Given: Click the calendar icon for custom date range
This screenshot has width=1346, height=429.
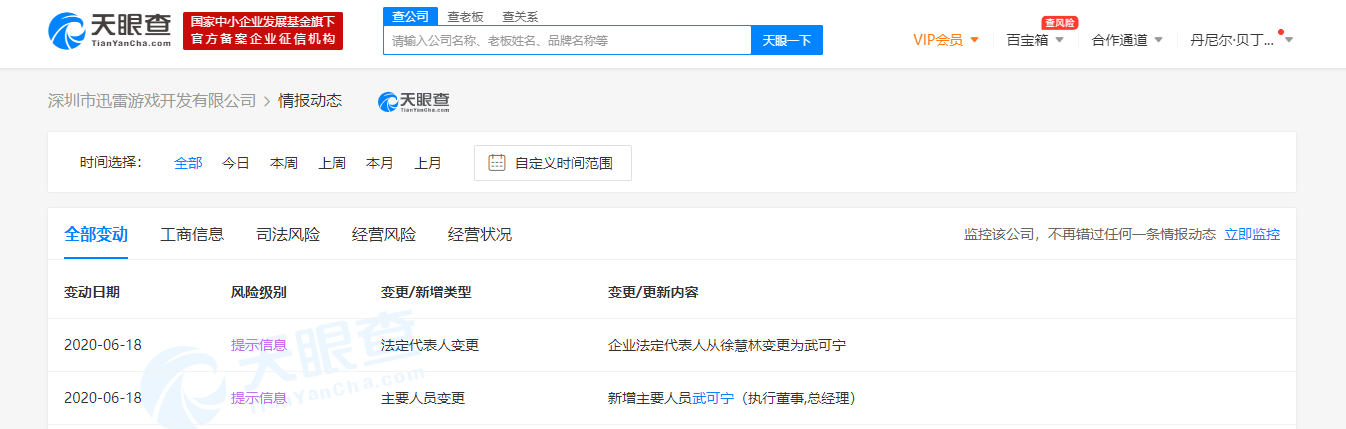Looking at the screenshot, I should pyautogui.click(x=496, y=163).
